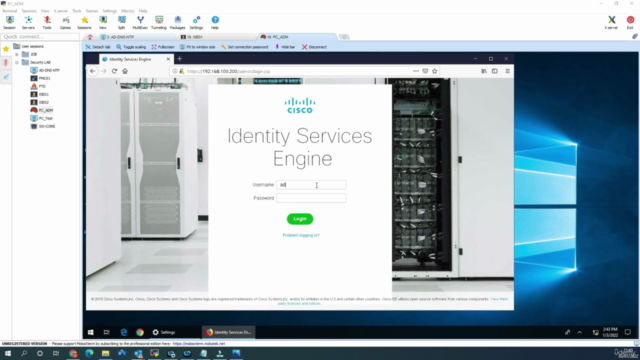Open the View menu in menu bar

coord(45,11)
